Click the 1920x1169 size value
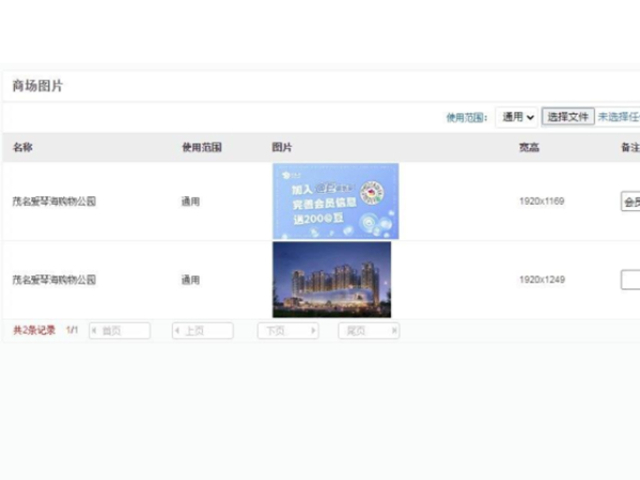640x480 pixels. [x=542, y=201]
